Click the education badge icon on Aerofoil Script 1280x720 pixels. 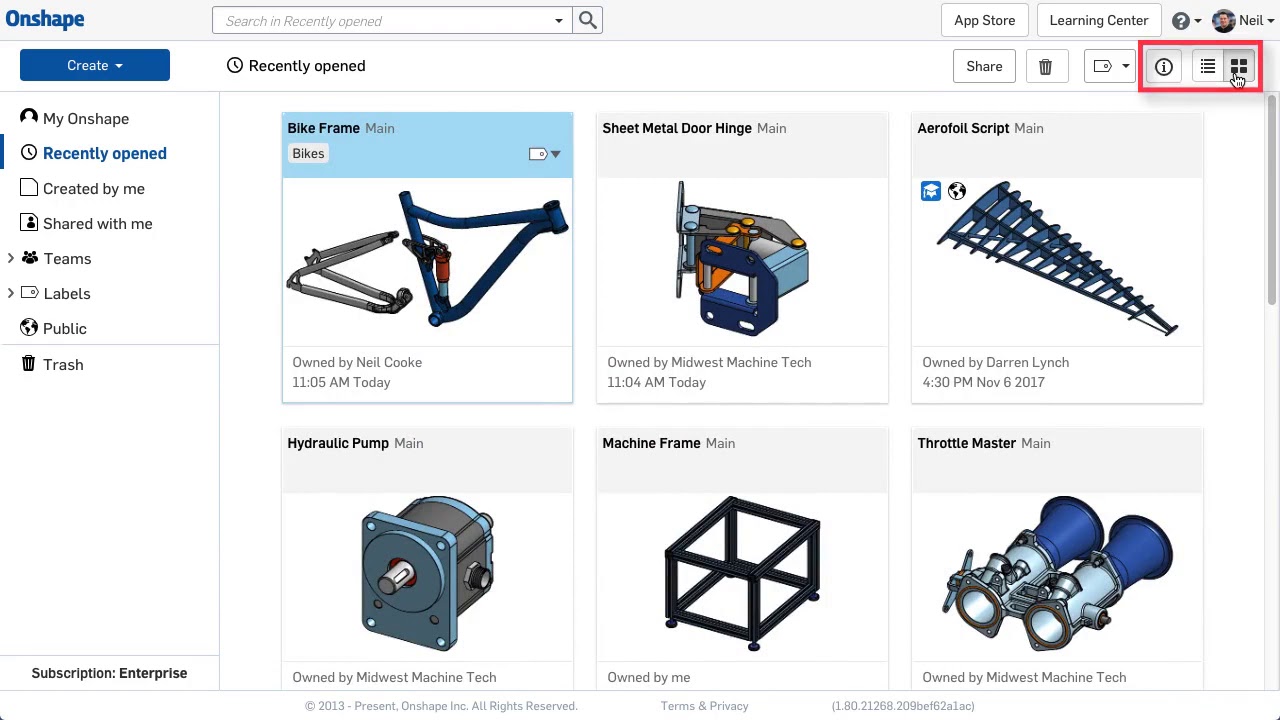pos(931,191)
